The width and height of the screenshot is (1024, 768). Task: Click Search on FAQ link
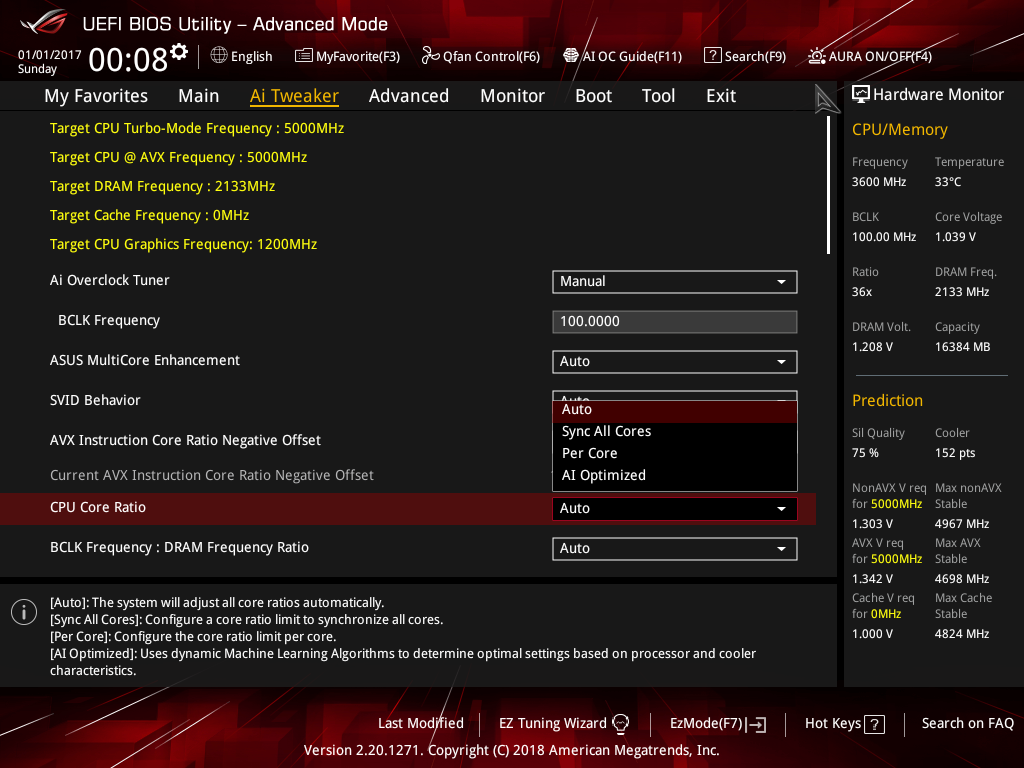pos(968,724)
